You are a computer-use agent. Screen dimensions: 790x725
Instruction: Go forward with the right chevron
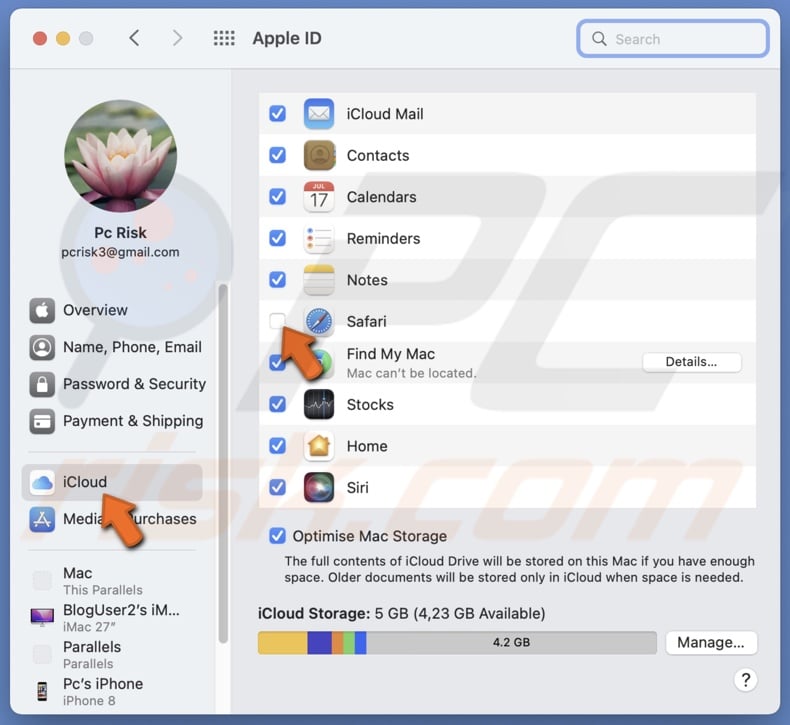(177, 38)
